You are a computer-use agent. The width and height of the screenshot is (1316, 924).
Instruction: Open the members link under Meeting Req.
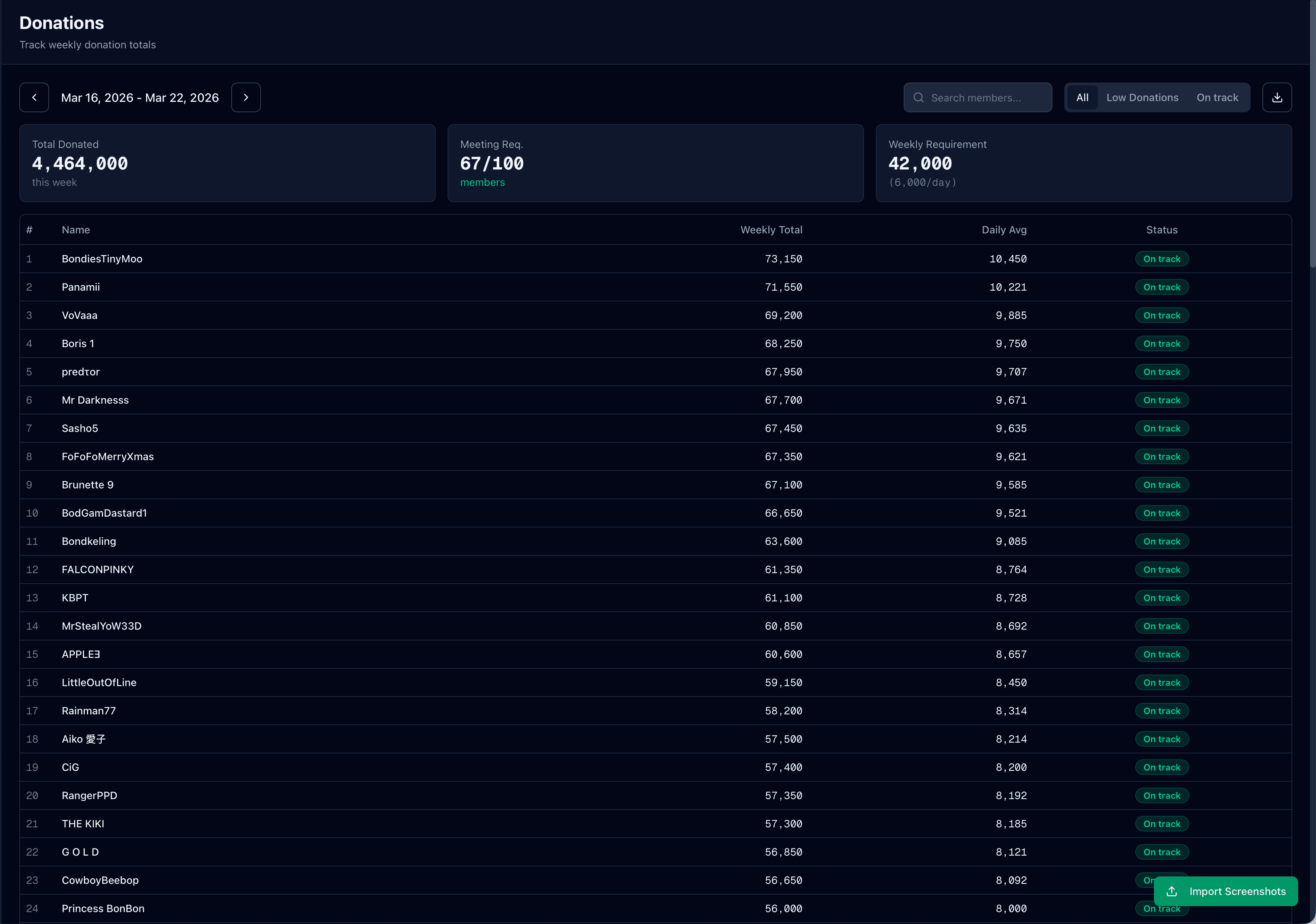(482, 182)
